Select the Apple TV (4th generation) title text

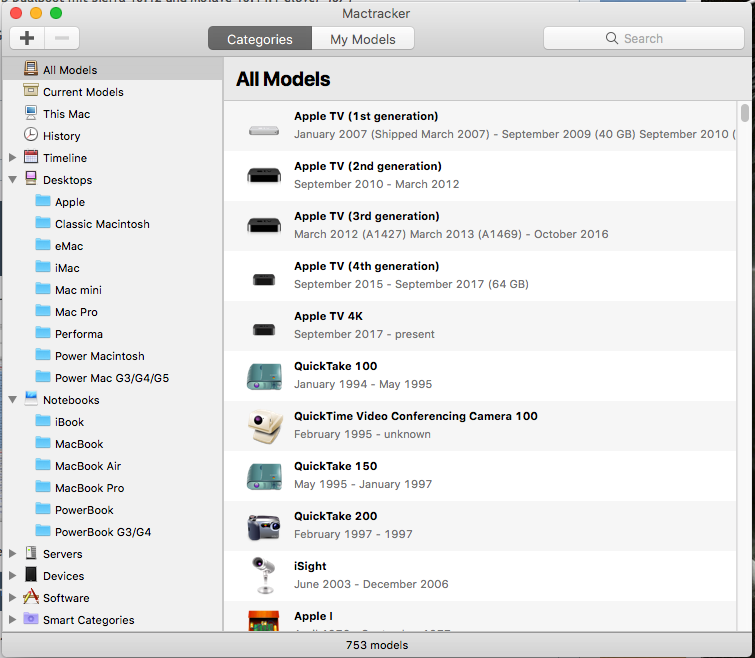click(366, 266)
